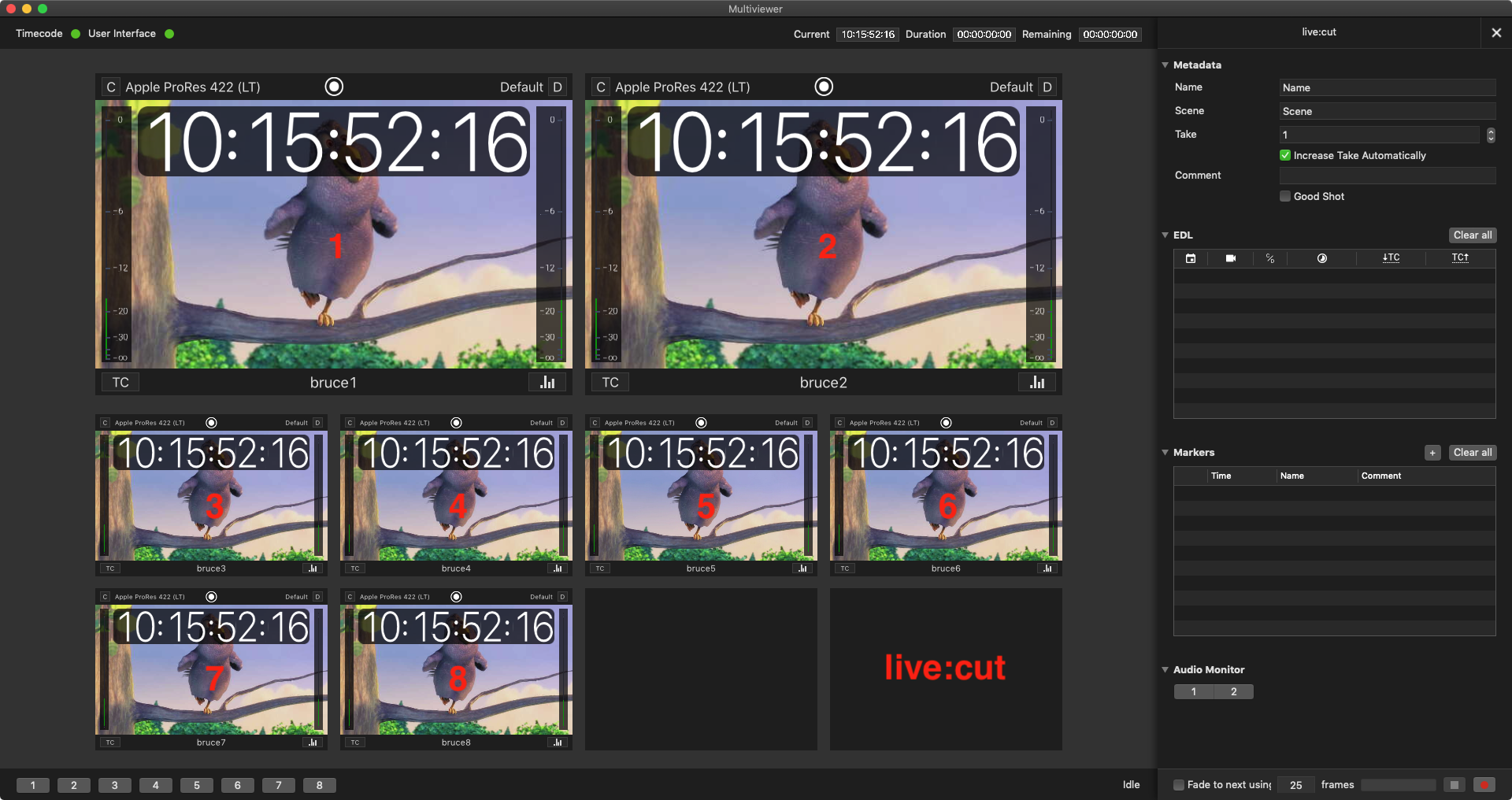Switch to camera 1 in bottom bar

(x=33, y=785)
